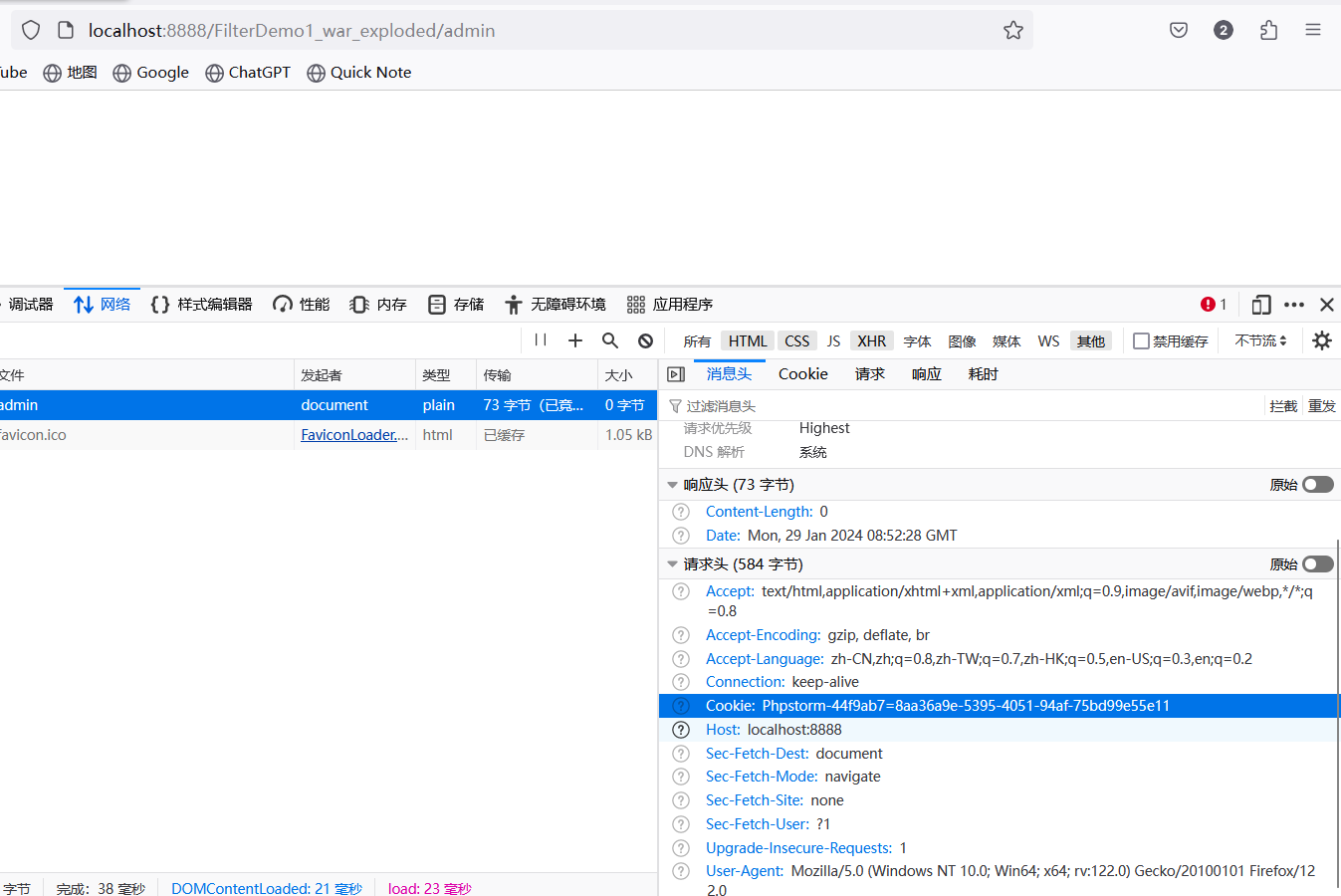Switch to the 网络 devtools tab
Viewport: 1341px width, 896px height.
point(103,305)
